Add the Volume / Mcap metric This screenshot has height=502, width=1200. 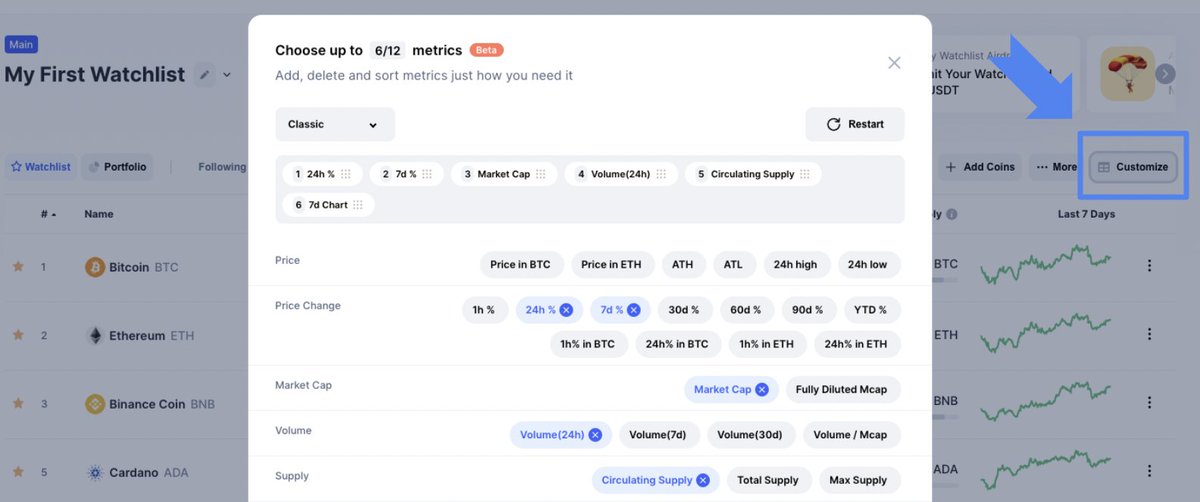(850, 435)
